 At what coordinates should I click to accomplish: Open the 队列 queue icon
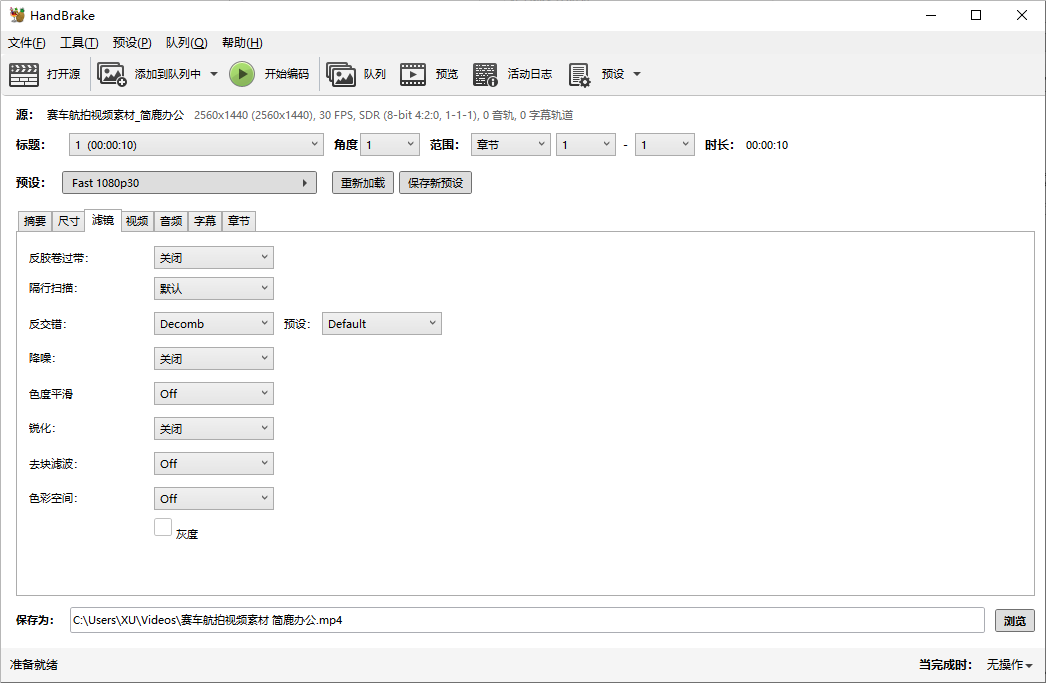pyautogui.click(x=341, y=74)
